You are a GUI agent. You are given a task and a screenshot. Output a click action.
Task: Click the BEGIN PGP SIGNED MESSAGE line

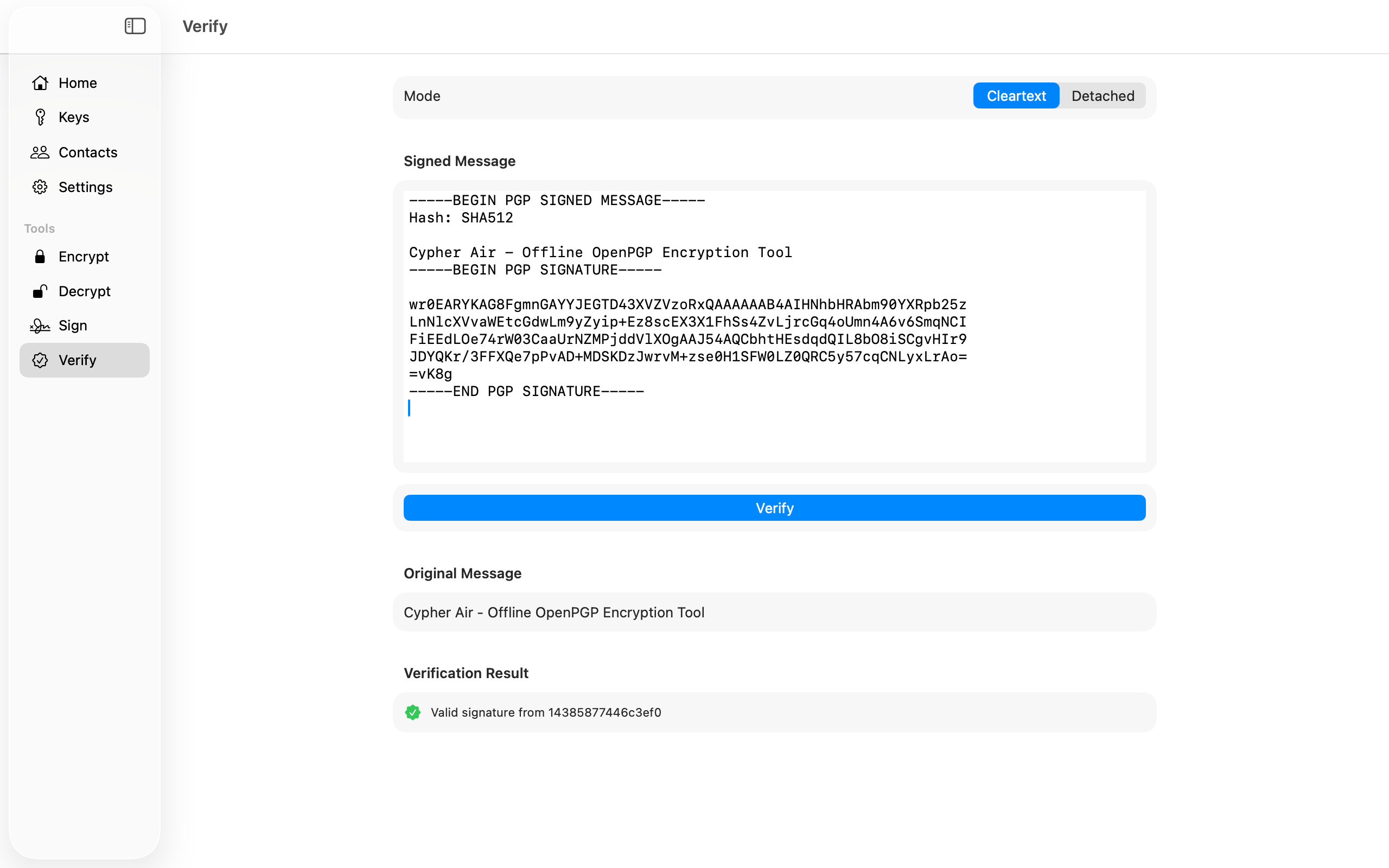pyautogui.click(x=557, y=200)
